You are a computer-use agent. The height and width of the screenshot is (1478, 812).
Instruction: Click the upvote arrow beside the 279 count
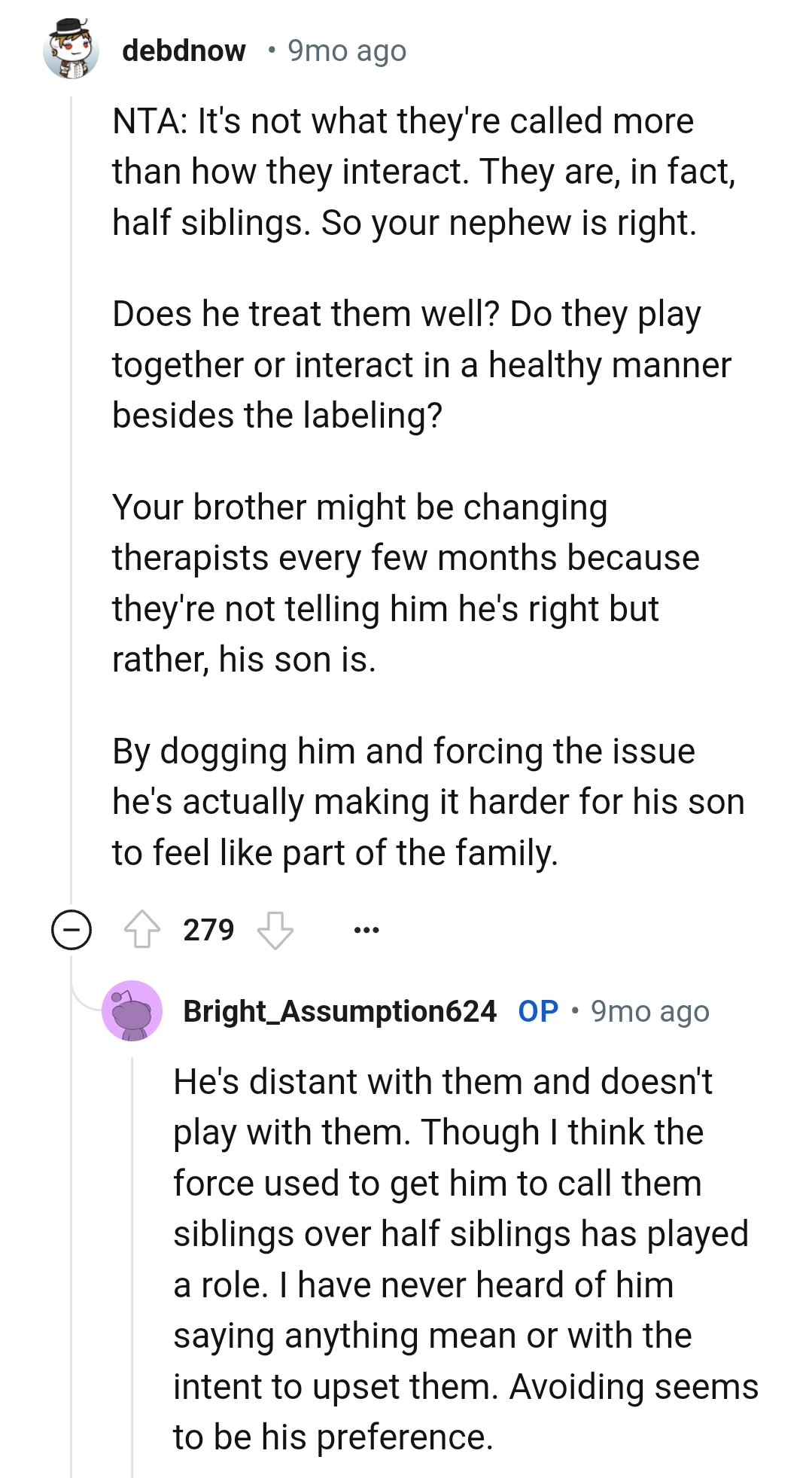[x=147, y=929]
